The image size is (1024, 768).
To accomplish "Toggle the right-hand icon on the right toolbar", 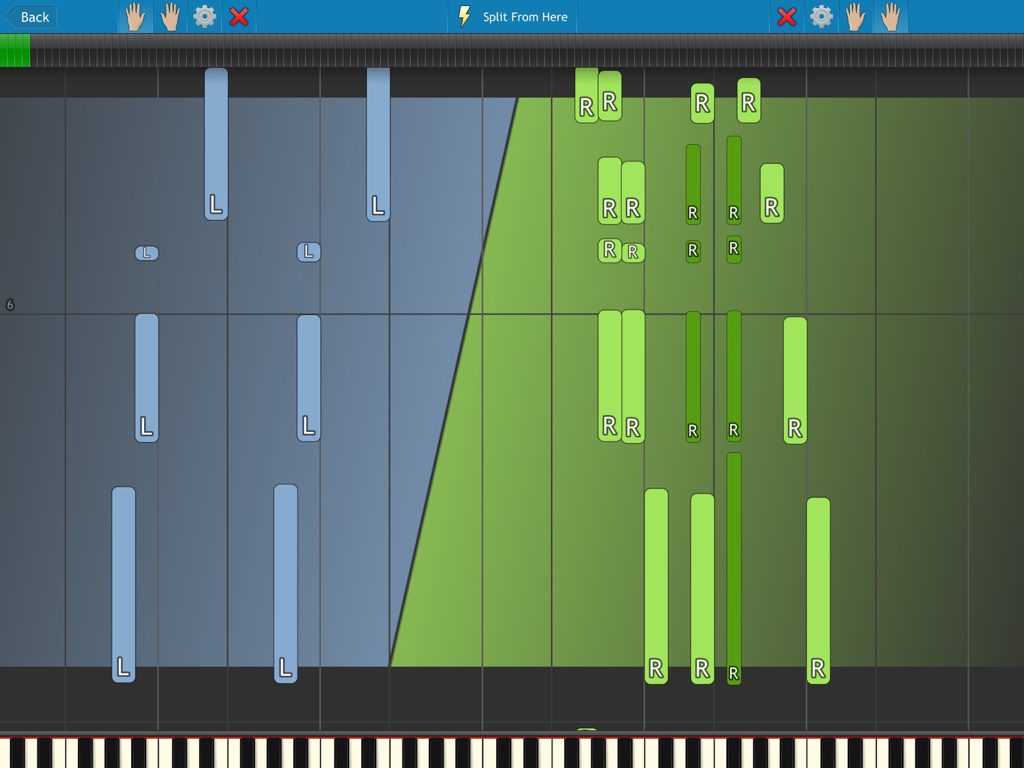I will pos(890,16).
